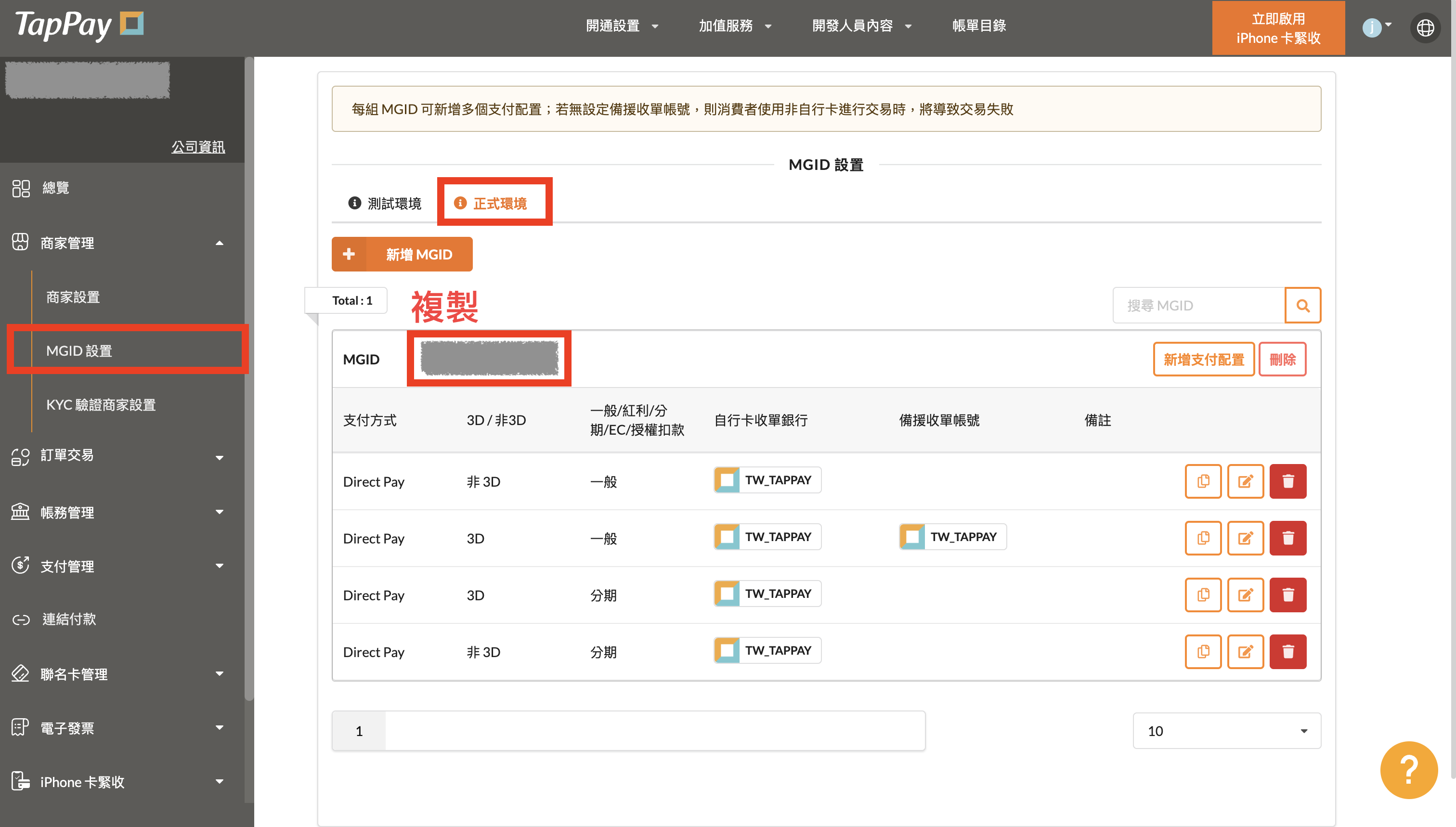This screenshot has height=827, width=1456.
Task: Select 商家設置 in the sidebar
Action: tap(73, 297)
